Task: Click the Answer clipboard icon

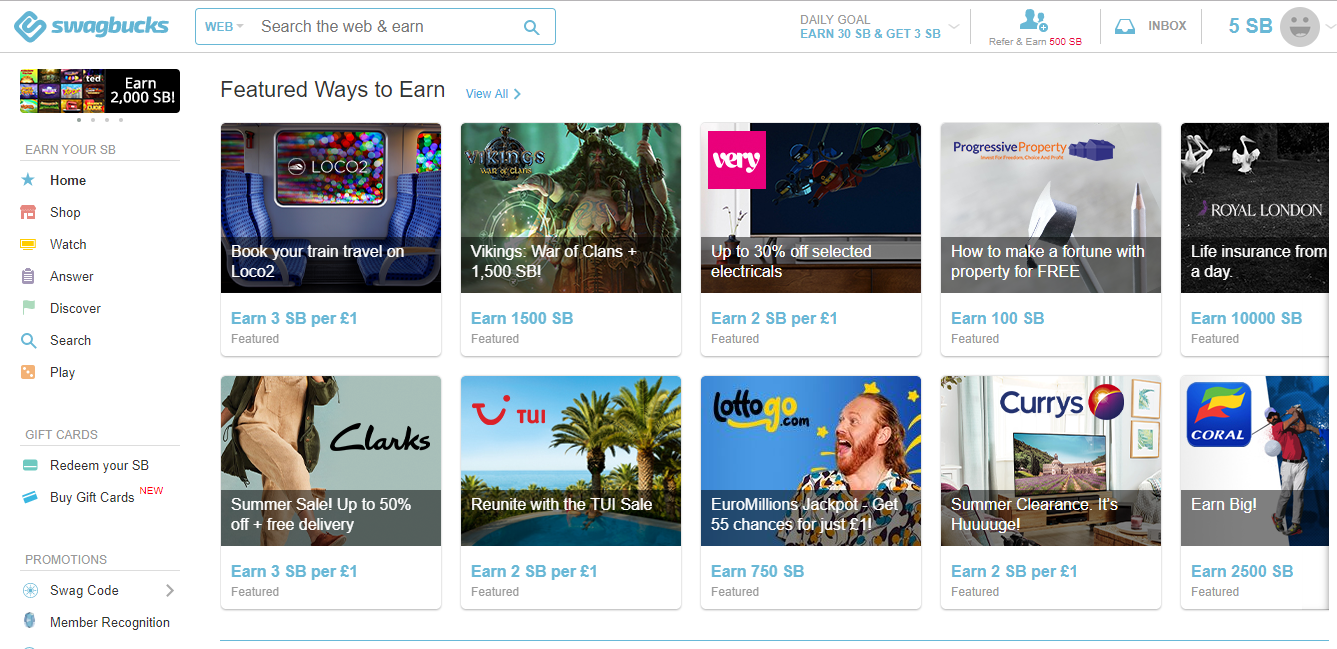Action: pos(28,276)
